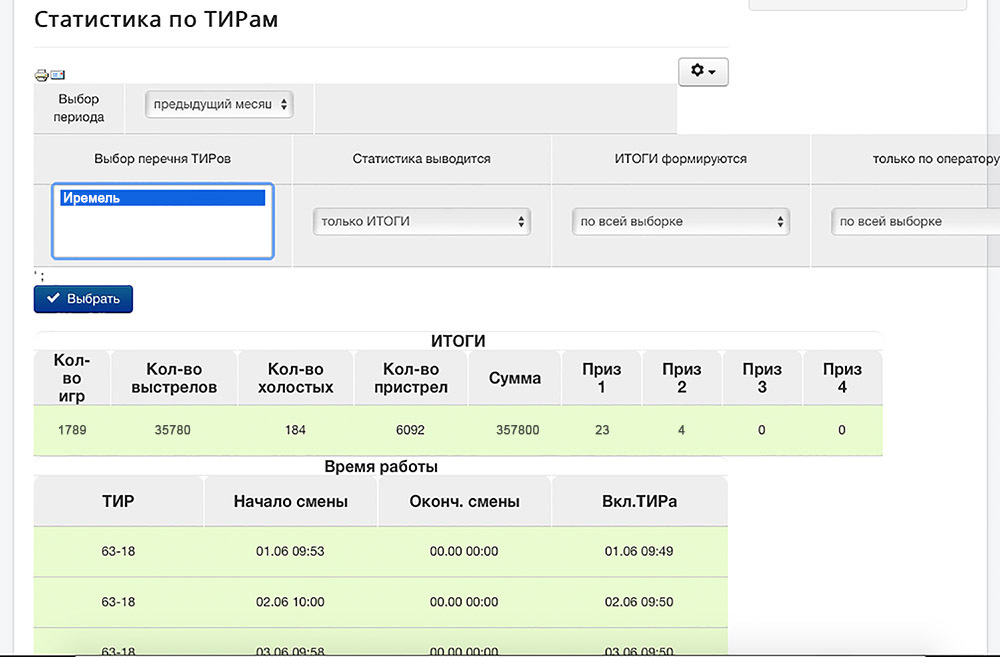Image resolution: width=1000 pixels, height=657 pixels.
Task: Click 'Вкл.ТИРа' column header
Action: (x=640, y=501)
